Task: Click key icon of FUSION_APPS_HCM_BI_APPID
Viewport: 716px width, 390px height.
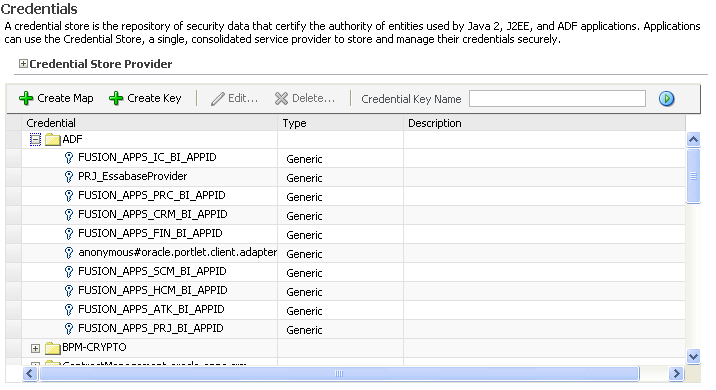Action: 69,291
